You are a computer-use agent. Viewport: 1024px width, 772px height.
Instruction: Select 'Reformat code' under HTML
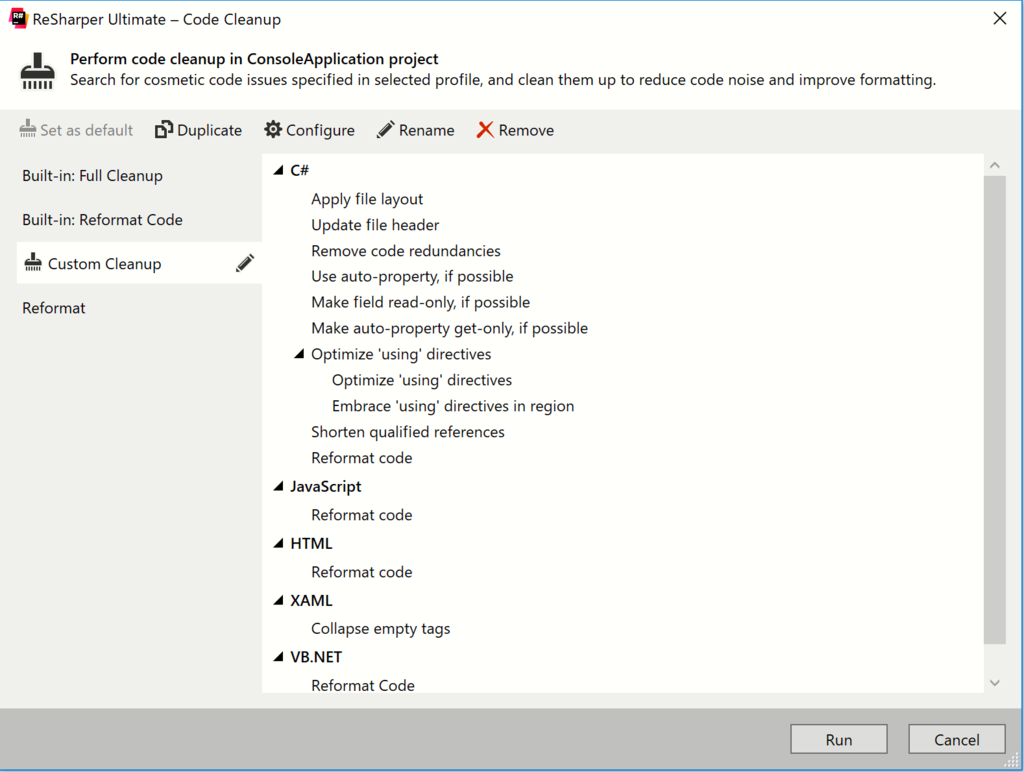coord(361,571)
